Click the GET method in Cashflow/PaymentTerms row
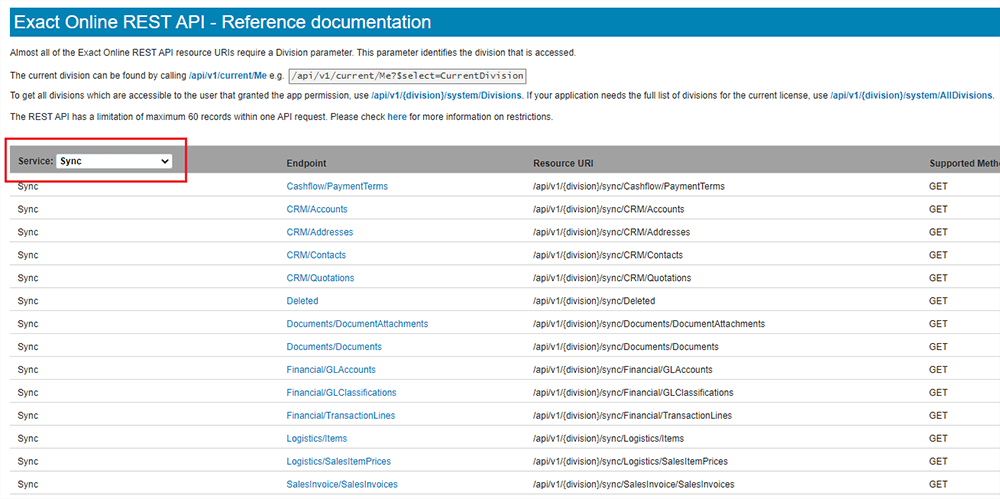 (x=938, y=186)
